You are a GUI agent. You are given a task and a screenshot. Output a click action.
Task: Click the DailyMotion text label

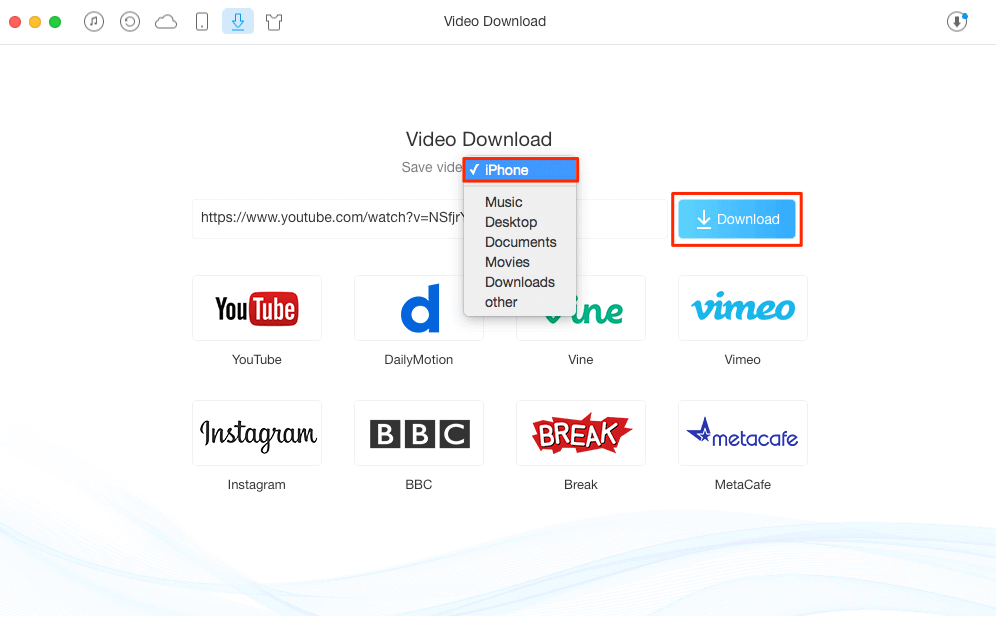(x=419, y=359)
